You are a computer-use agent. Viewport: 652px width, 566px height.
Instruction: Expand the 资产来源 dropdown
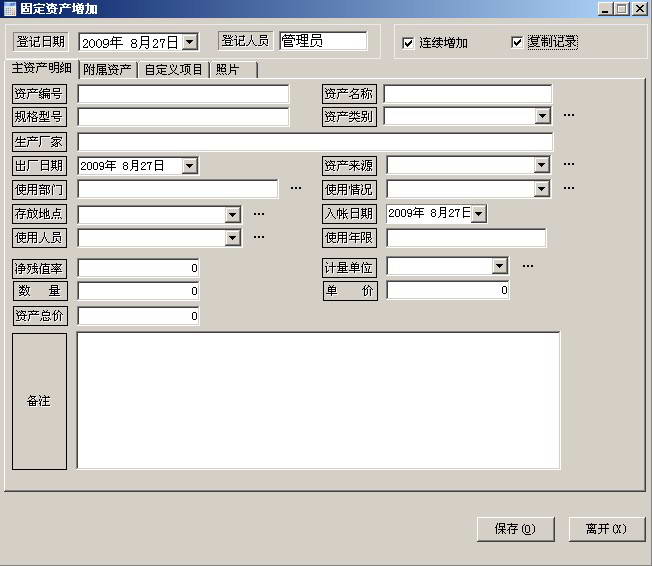point(541,165)
